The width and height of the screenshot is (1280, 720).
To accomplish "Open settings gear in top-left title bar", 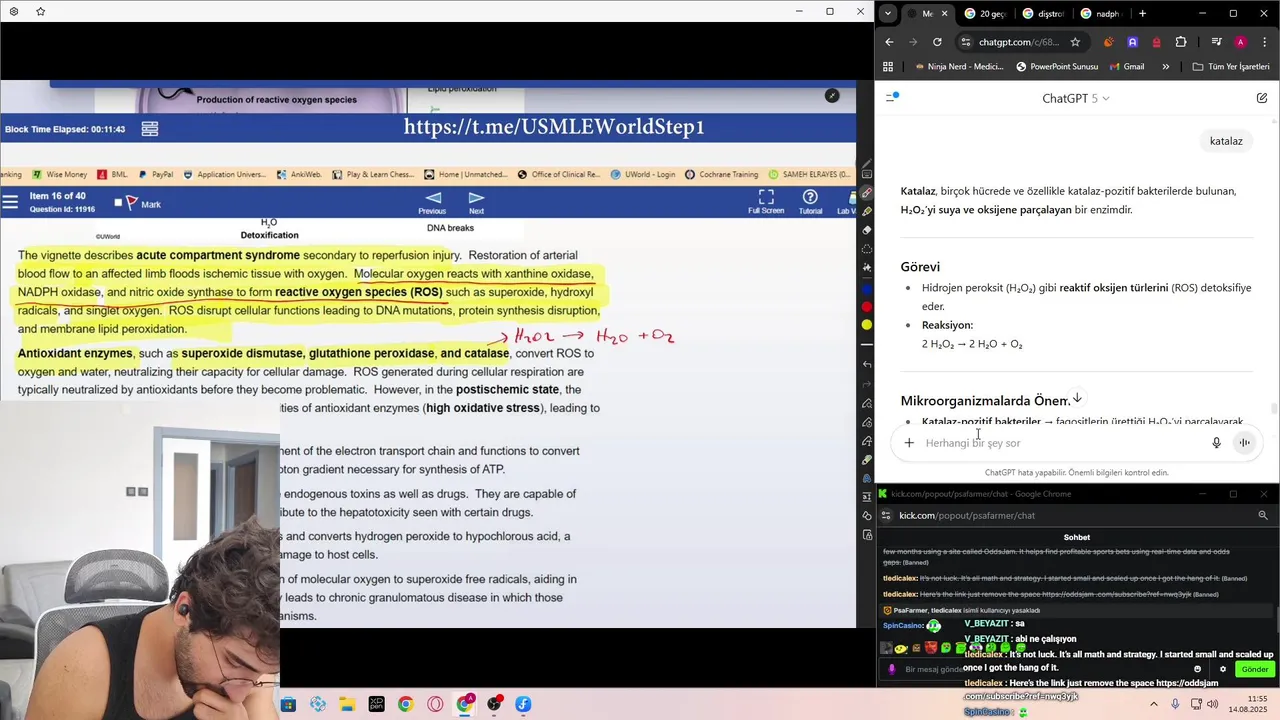I will click(13, 11).
